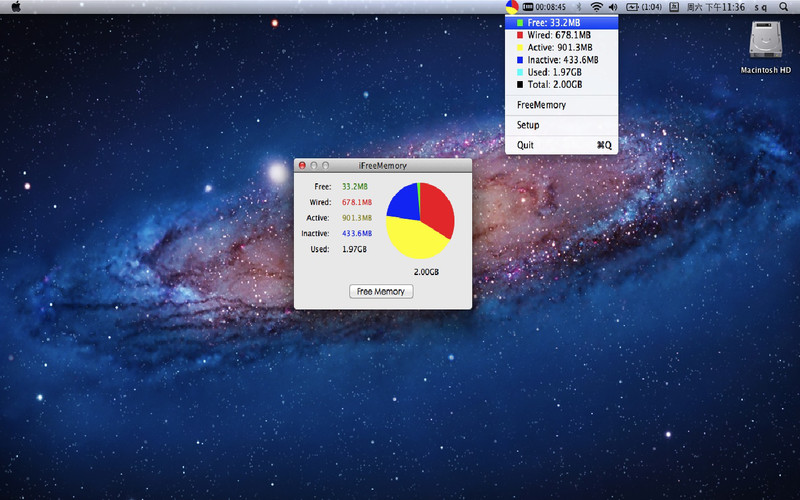Click the green swatch beside Free in menu
The image size is (800, 500).
point(520,23)
